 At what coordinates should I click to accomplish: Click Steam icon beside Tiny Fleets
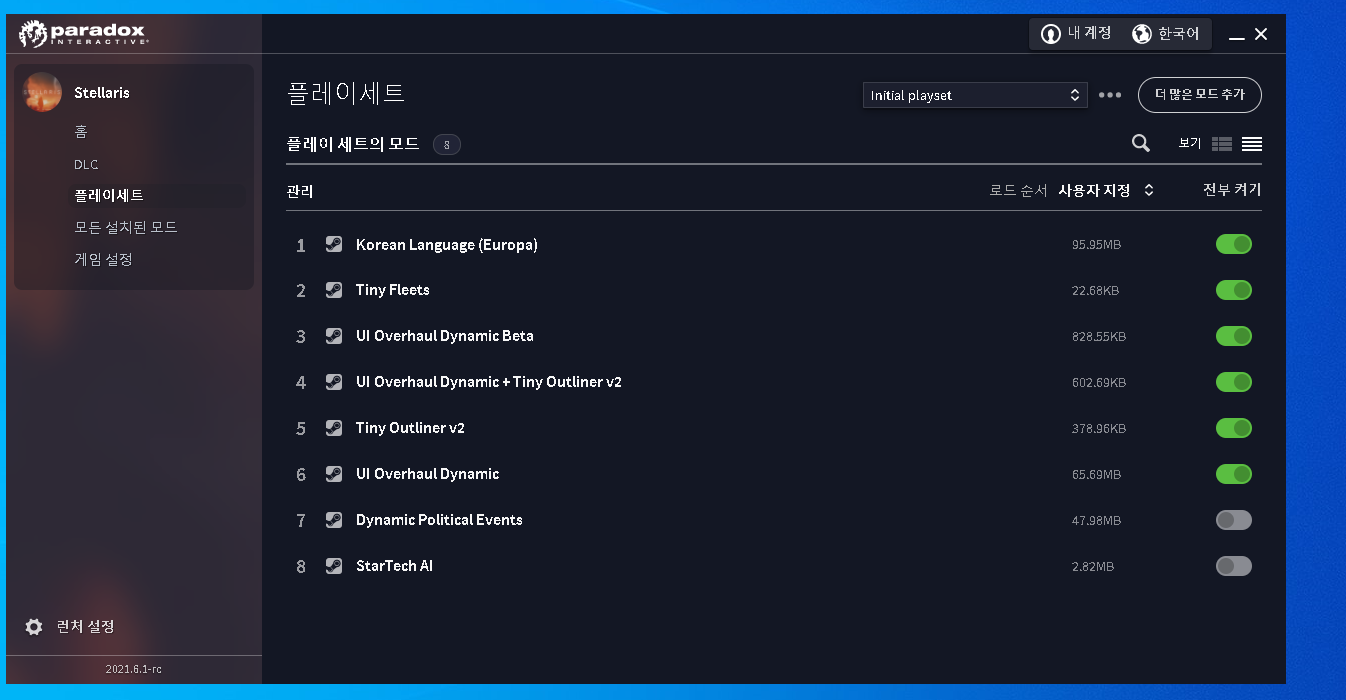coord(334,290)
